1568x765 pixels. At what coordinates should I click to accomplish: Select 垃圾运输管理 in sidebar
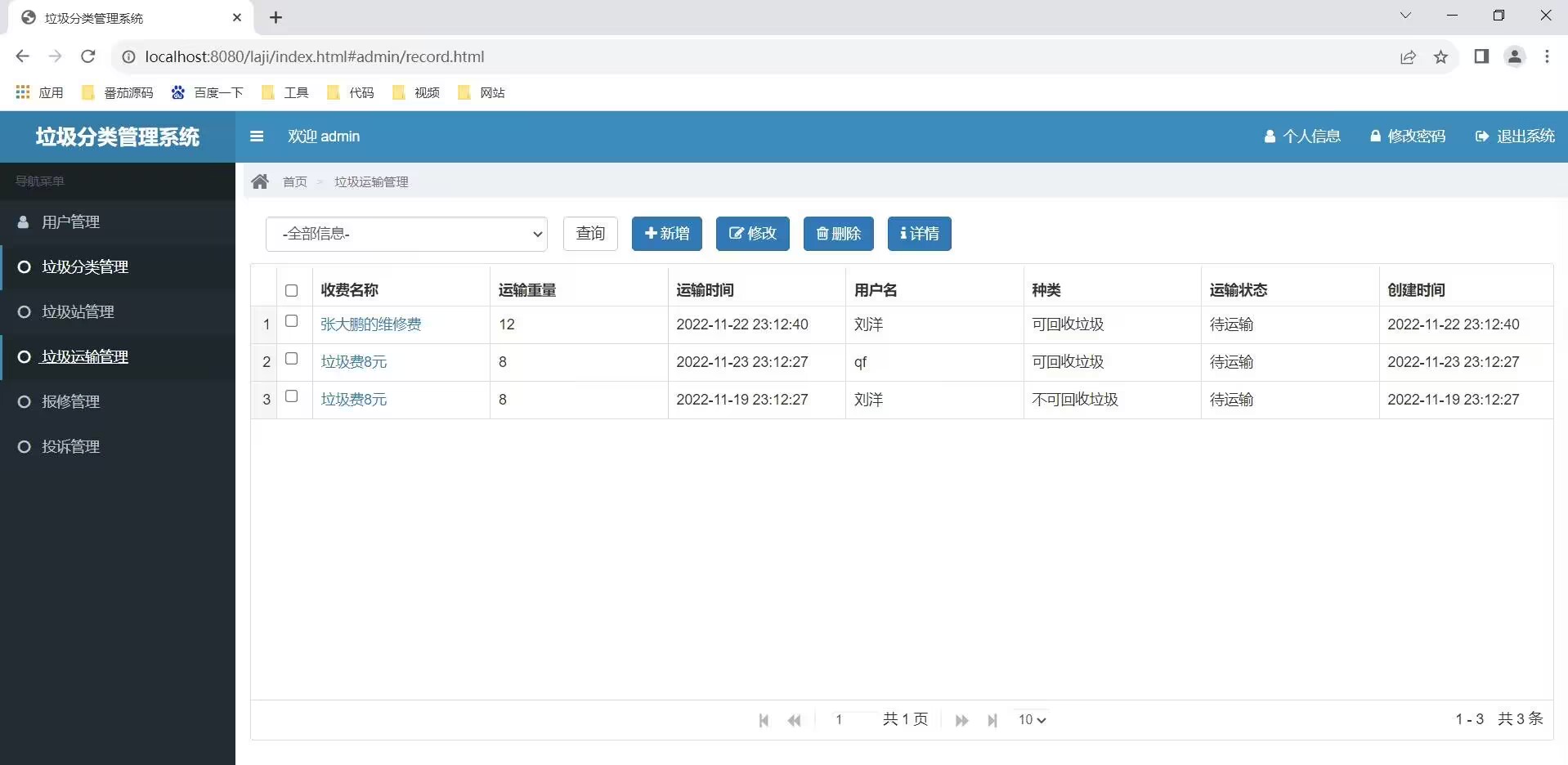118,357
